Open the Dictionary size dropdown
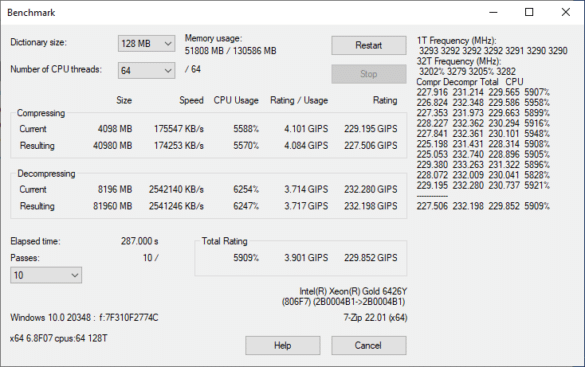This screenshot has width=585, height=367. 146,44
